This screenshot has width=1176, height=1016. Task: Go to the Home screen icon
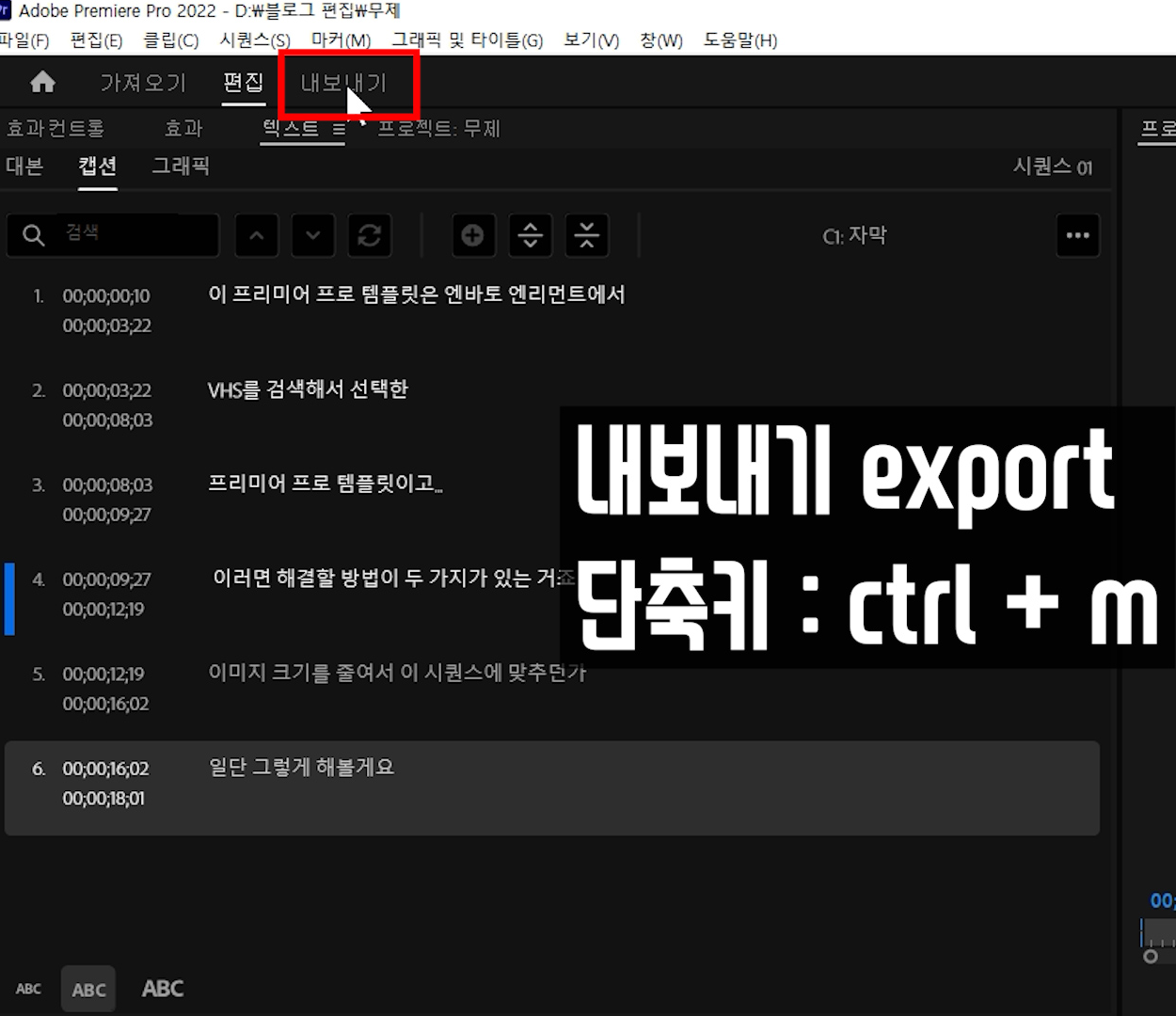pyautogui.click(x=42, y=83)
